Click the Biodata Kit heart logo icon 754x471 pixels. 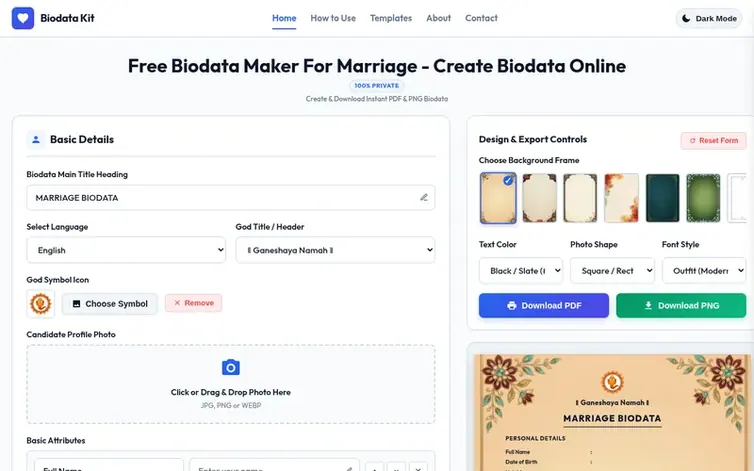coord(23,18)
